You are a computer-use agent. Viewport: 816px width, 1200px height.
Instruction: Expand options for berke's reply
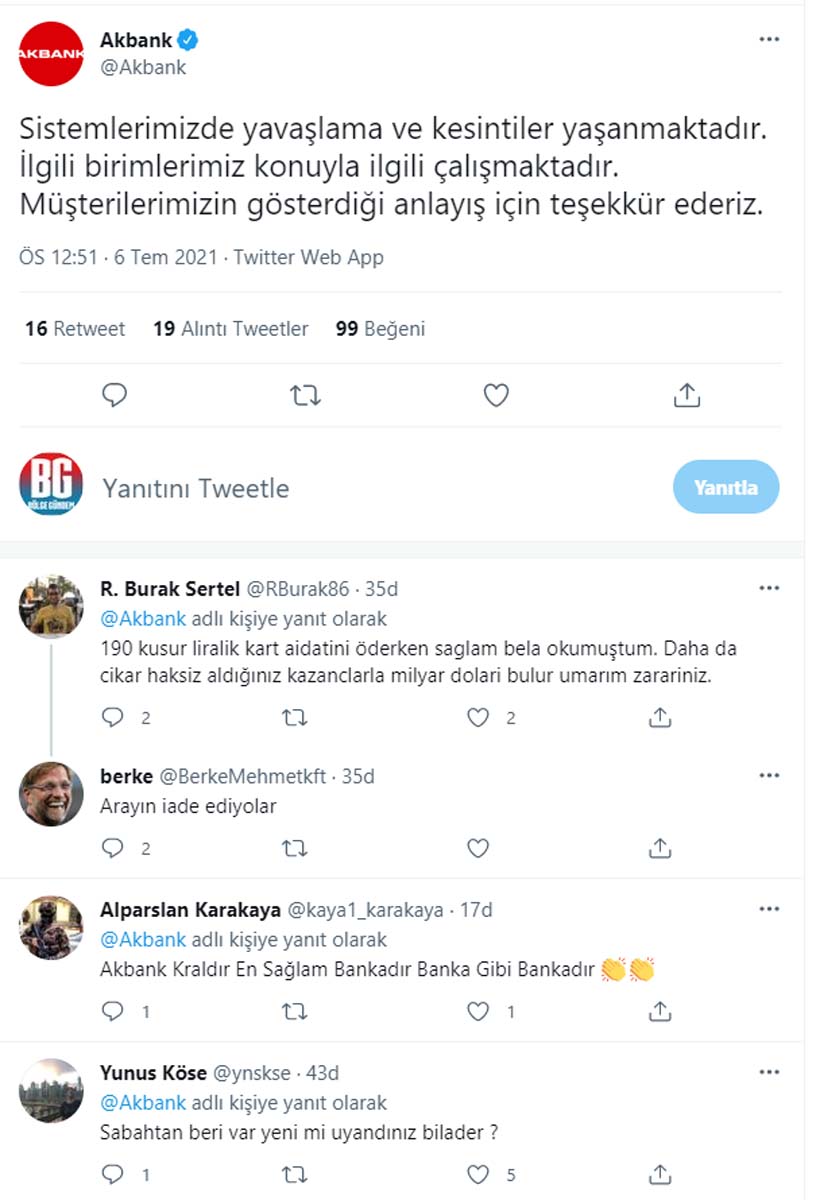(x=770, y=774)
